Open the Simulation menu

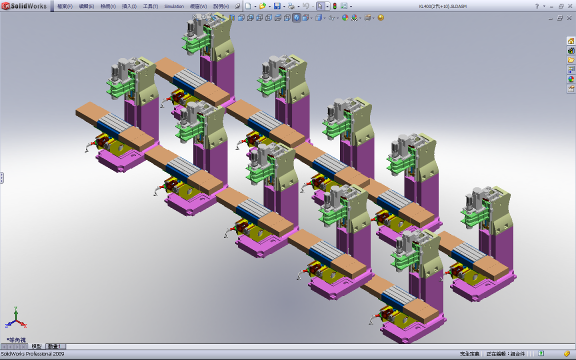174,6
